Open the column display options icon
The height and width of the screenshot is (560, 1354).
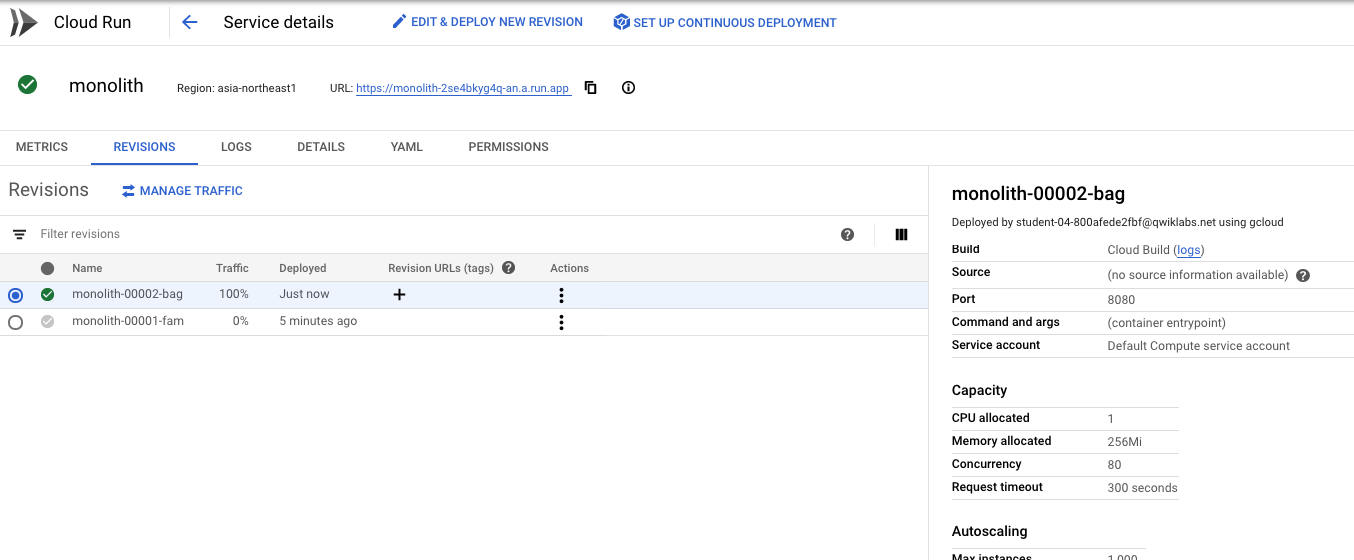click(x=901, y=234)
